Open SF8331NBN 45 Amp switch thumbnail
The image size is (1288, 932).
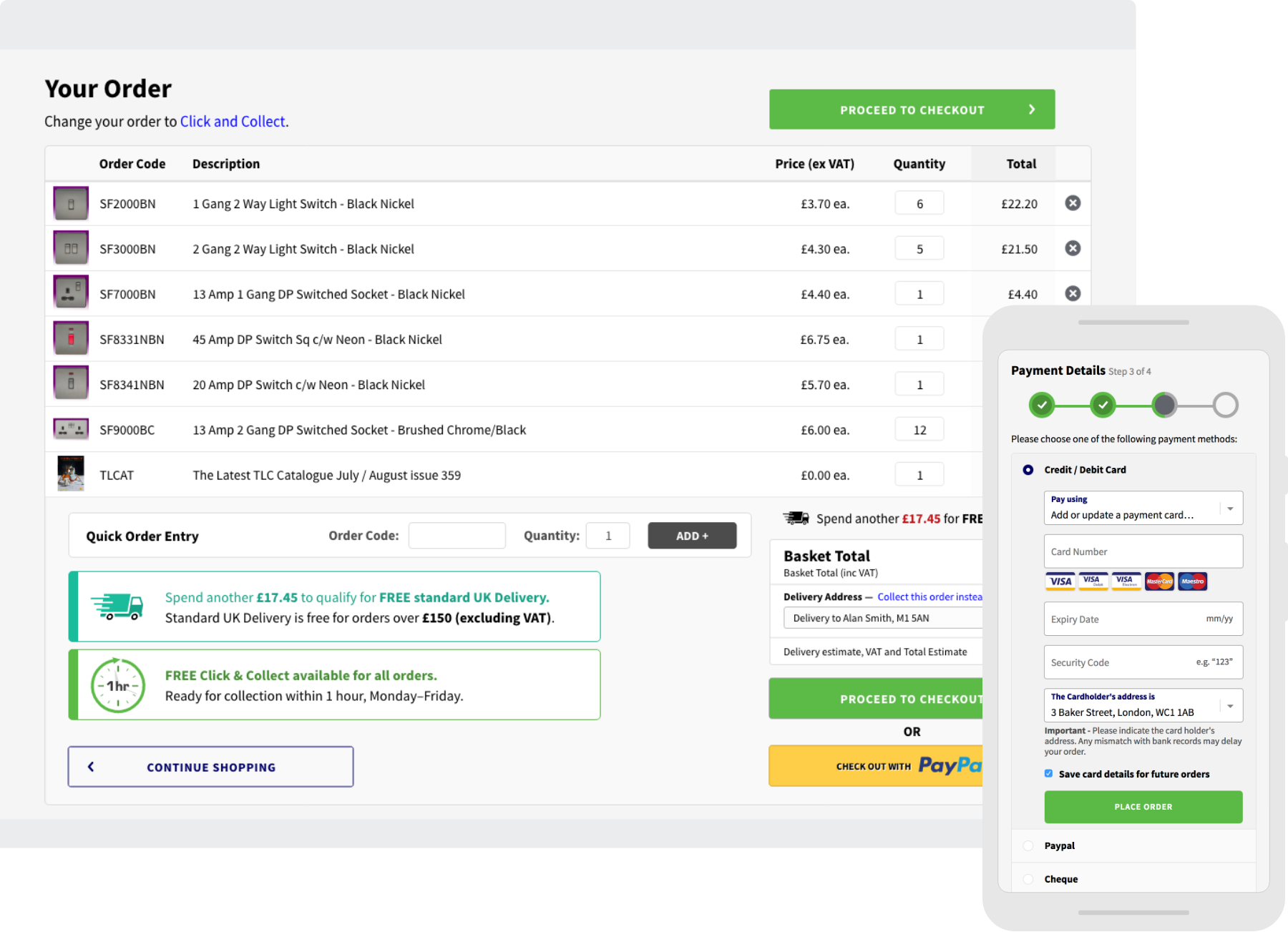click(x=71, y=338)
